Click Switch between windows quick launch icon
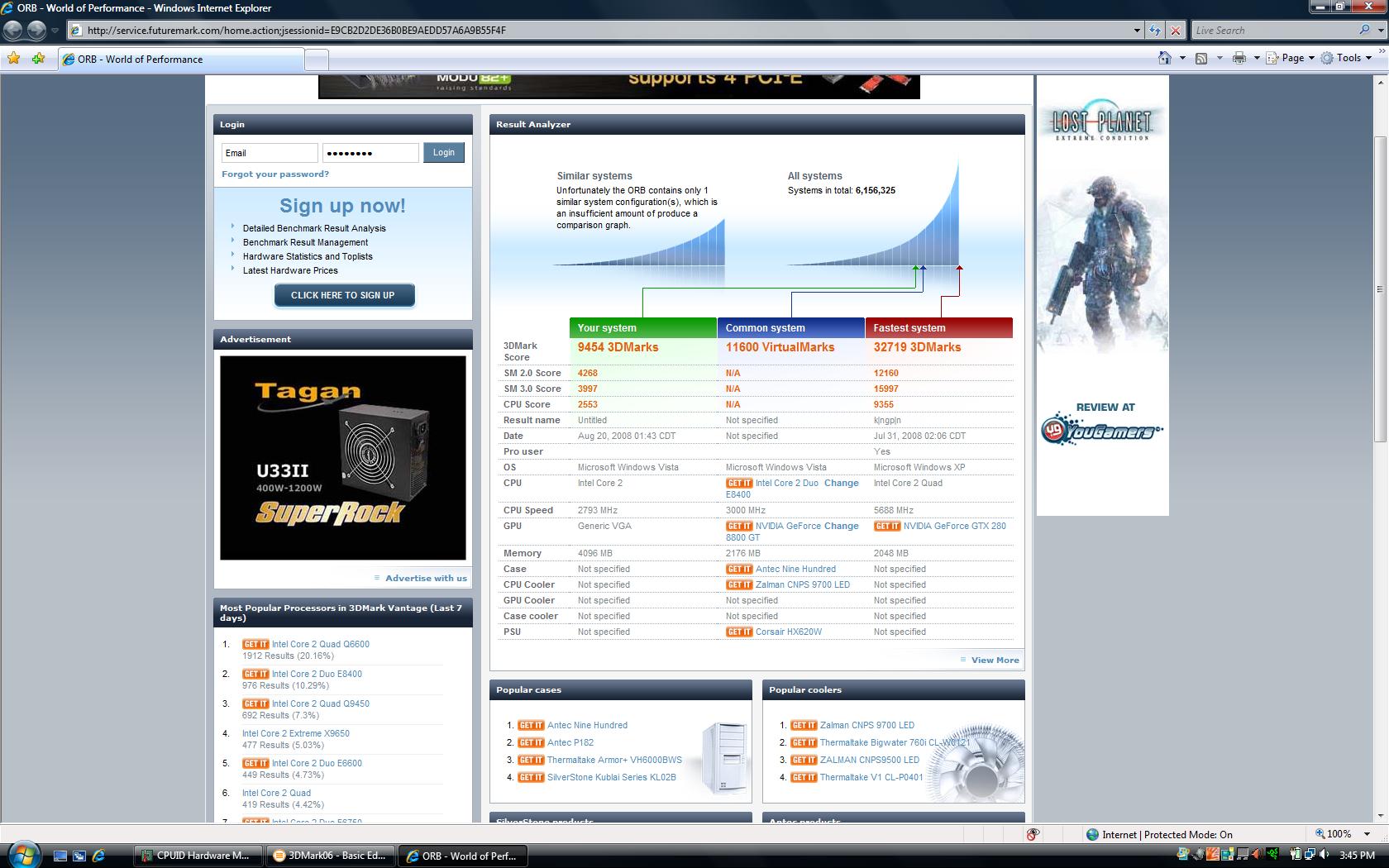This screenshot has width=1389, height=868. click(x=79, y=856)
